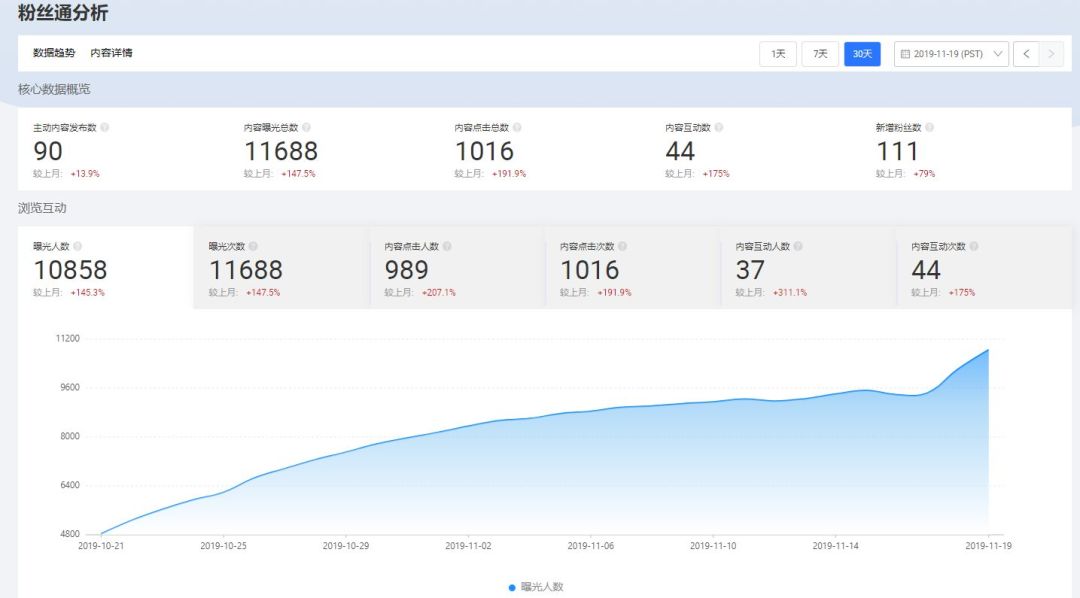Click info icon next to 内容点击总数
1080x598 pixels.
517,128
